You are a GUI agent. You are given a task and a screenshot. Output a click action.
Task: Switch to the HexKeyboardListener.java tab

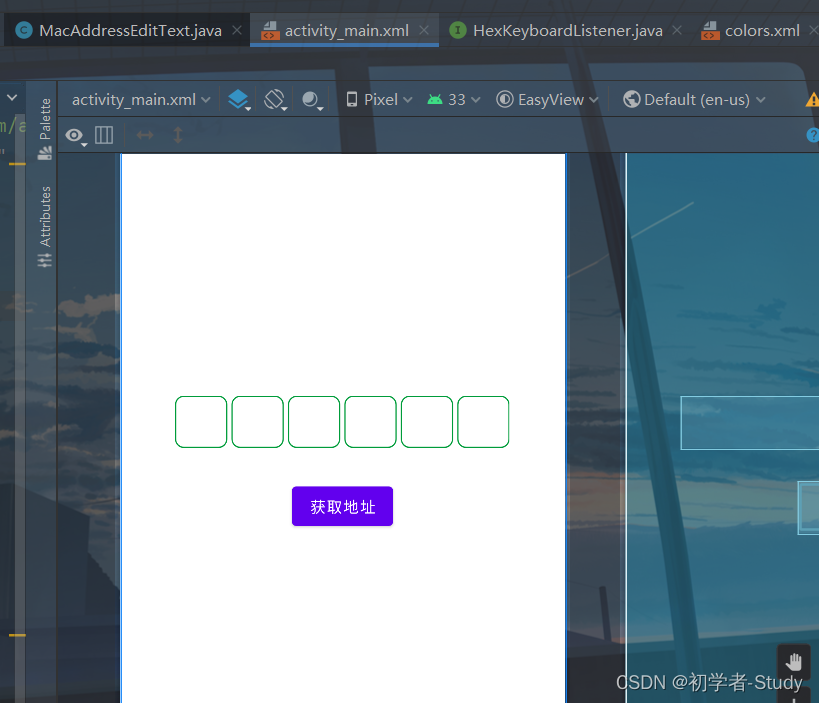565,30
